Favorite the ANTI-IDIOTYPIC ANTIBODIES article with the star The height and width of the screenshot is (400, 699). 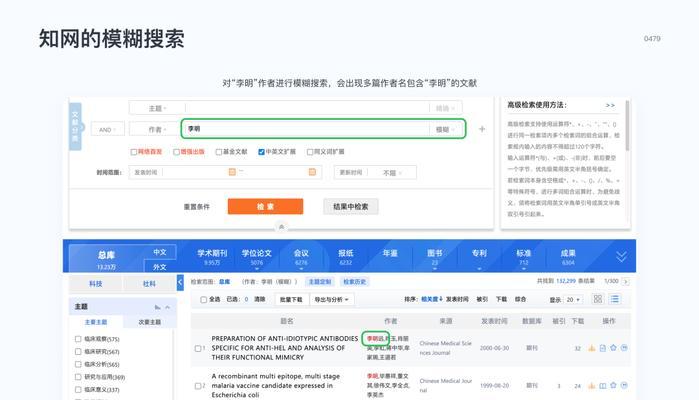(x=613, y=348)
